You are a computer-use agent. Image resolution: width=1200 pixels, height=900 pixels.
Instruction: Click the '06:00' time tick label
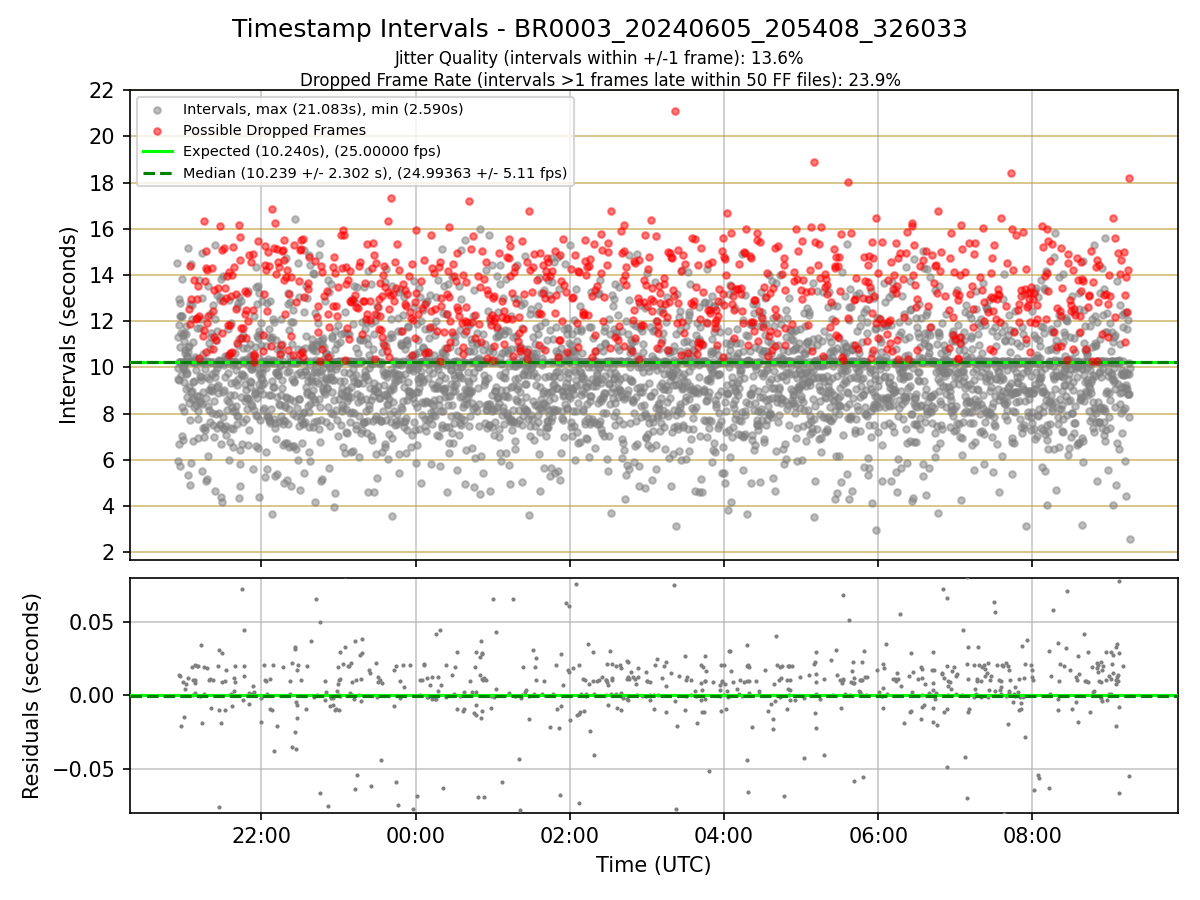tap(877, 834)
